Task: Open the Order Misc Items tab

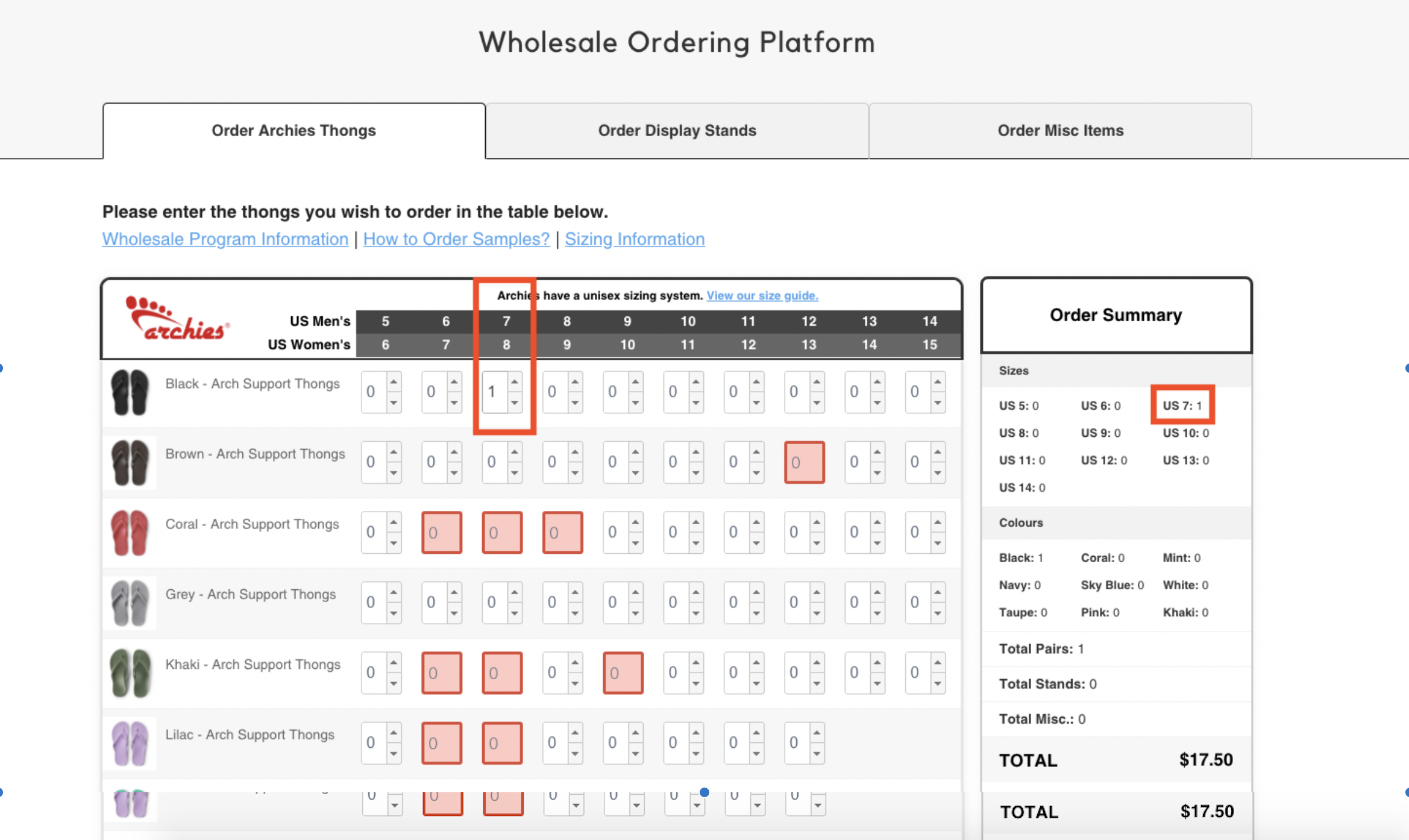Action: 1060,130
